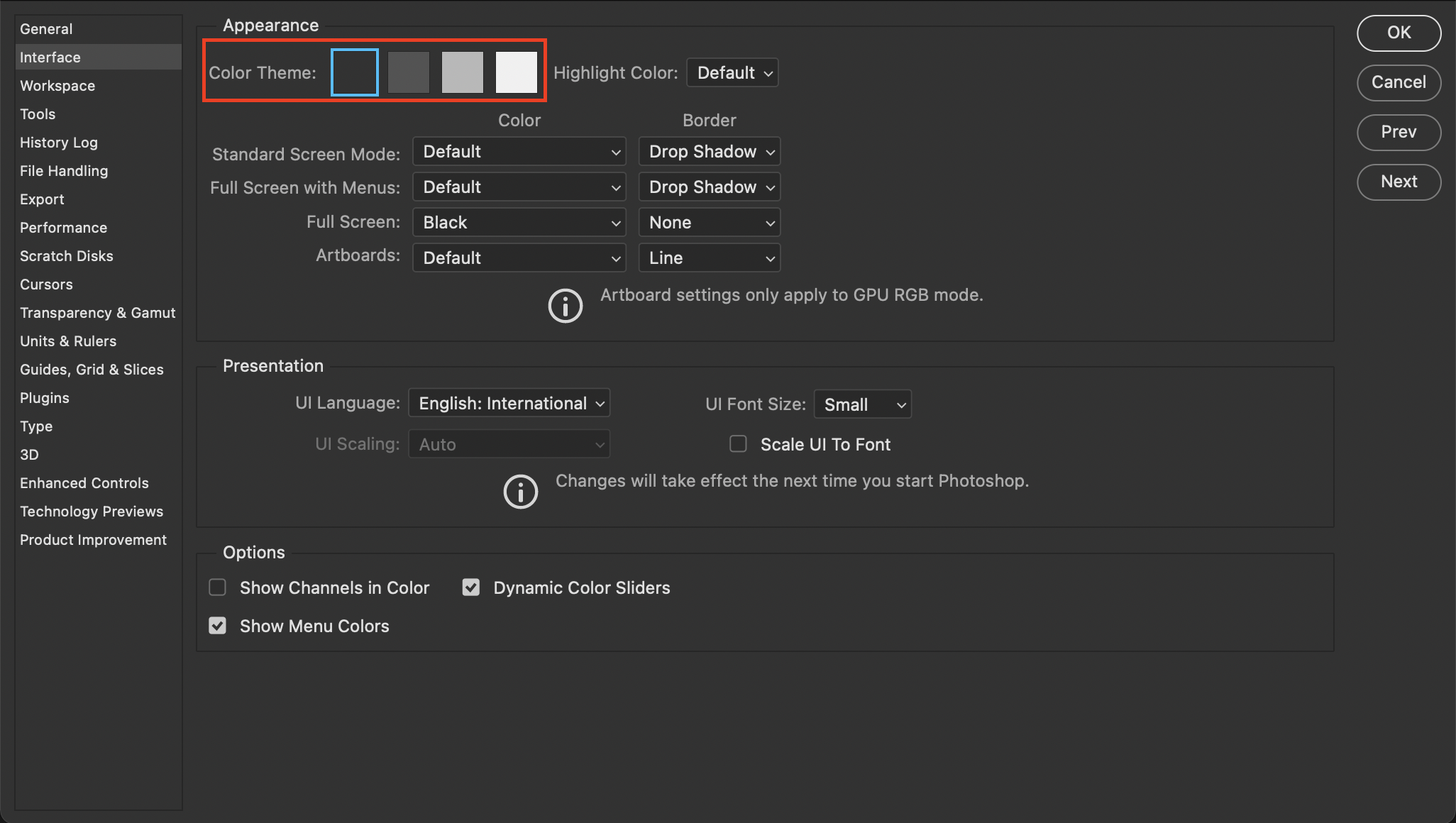Toggle Show Menu Colors checkbox

(x=218, y=626)
